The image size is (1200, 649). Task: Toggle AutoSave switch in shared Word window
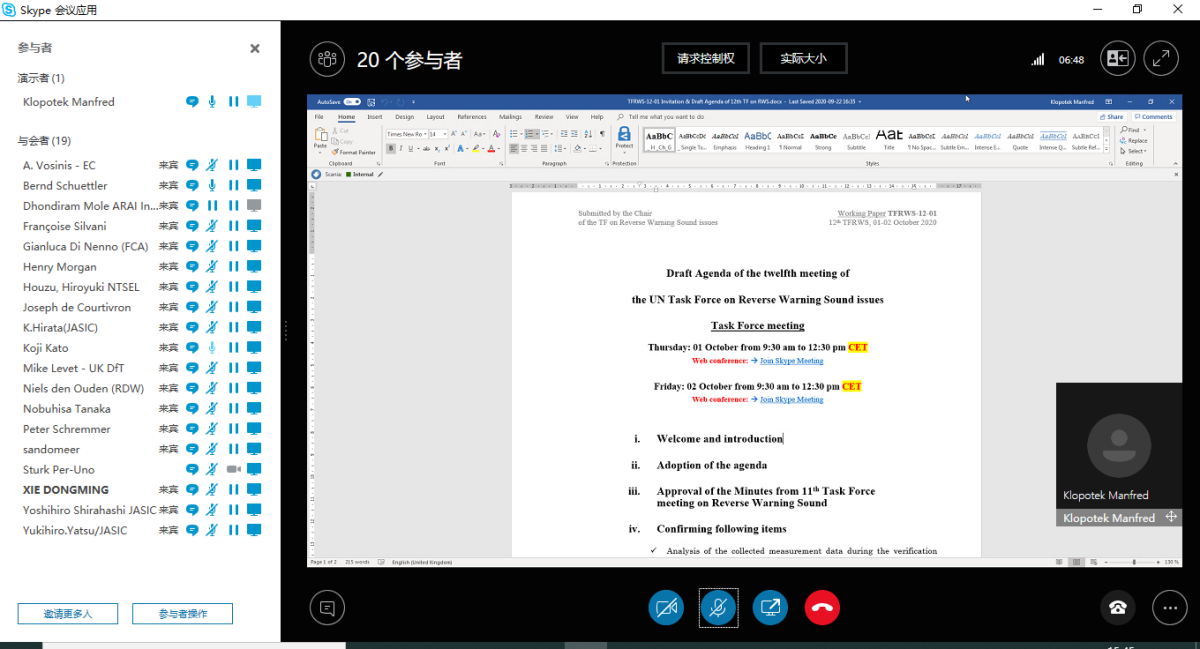tap(351, 102)
